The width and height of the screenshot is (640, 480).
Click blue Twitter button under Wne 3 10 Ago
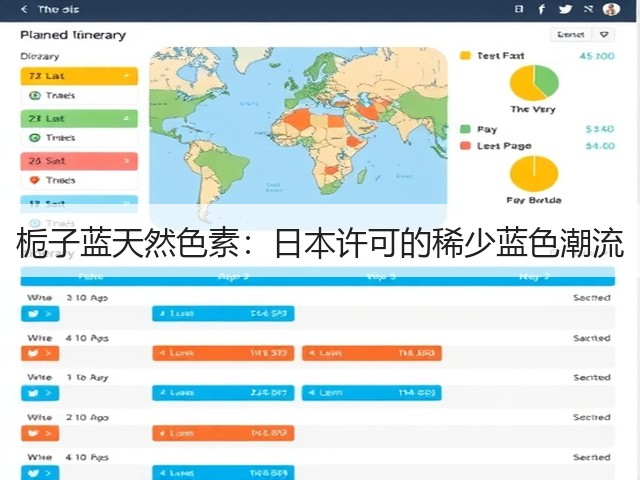point(40,314)
